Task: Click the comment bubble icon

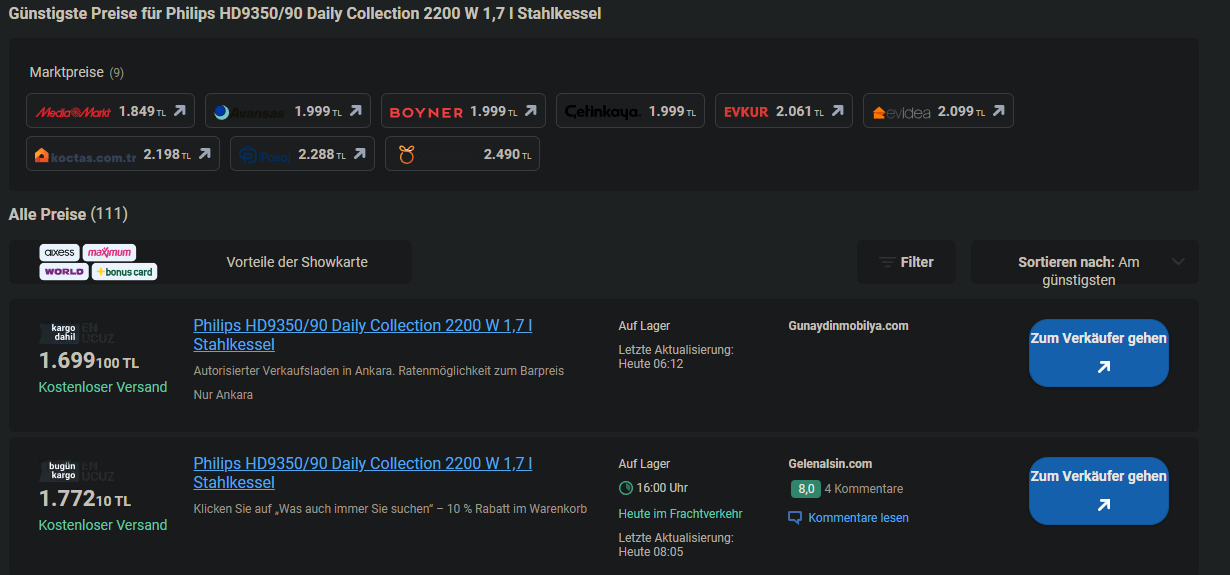Action: click(795, 518)
